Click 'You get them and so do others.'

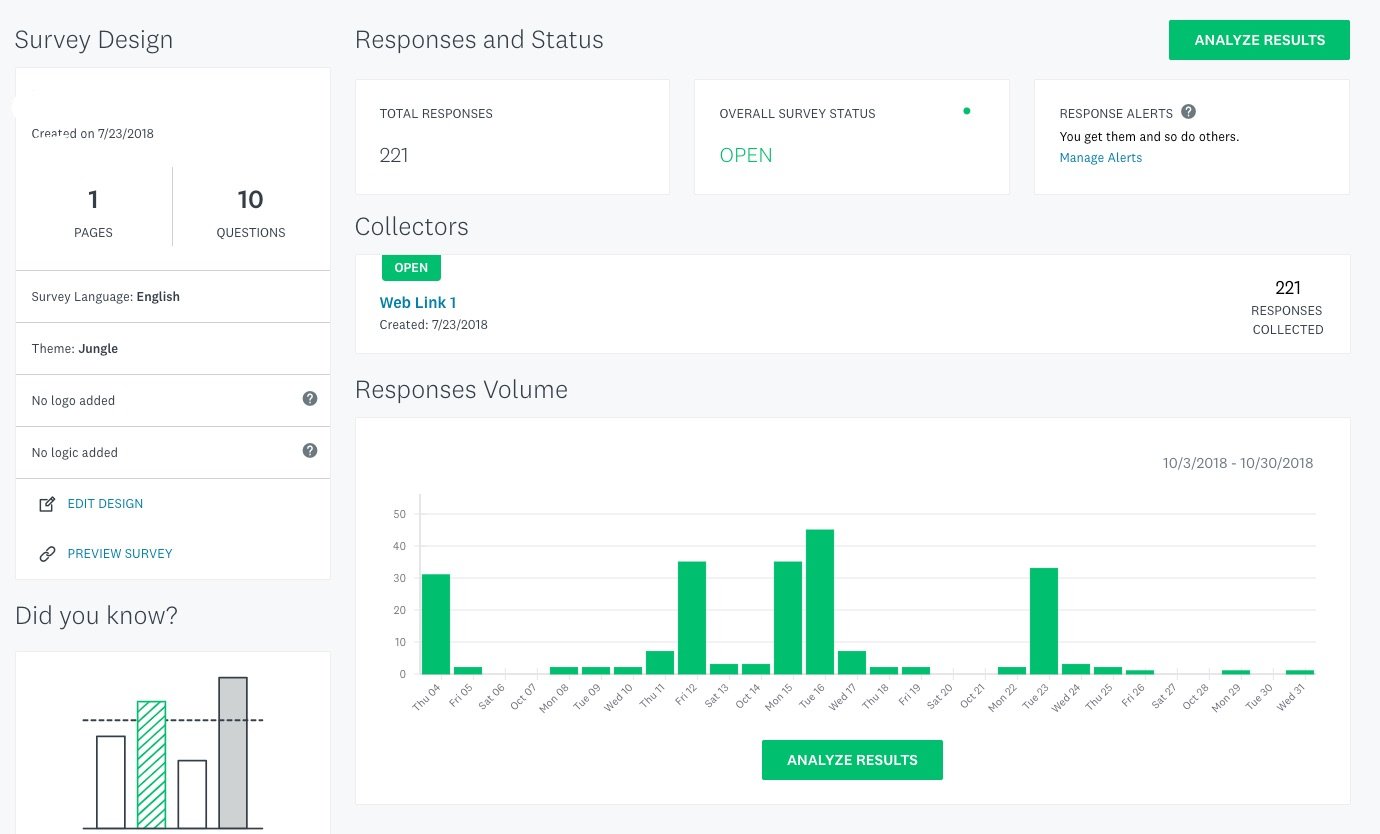coord(1149,137)
